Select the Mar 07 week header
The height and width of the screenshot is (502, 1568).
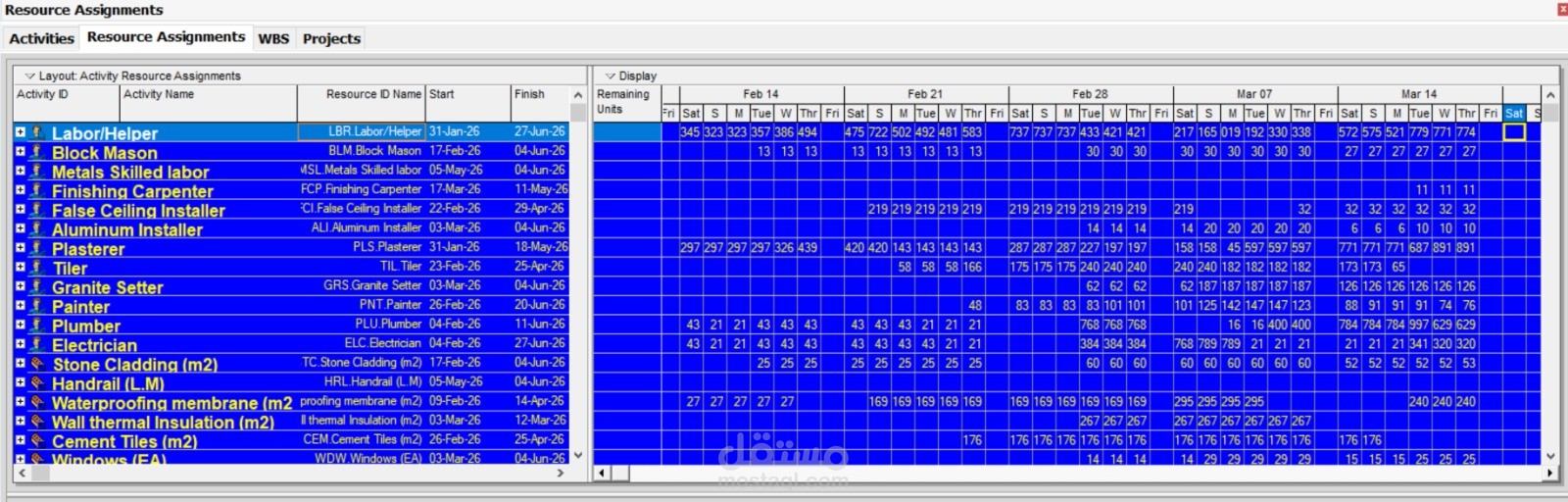coord(1254,94)
